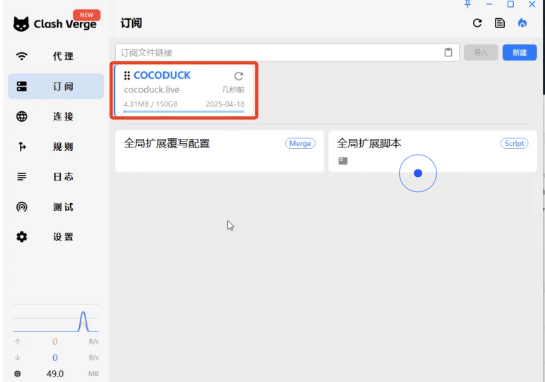Viewport: 545px width, 382px height.
Task: Click the radar icon beside 测试
Action: click(22, 207)
